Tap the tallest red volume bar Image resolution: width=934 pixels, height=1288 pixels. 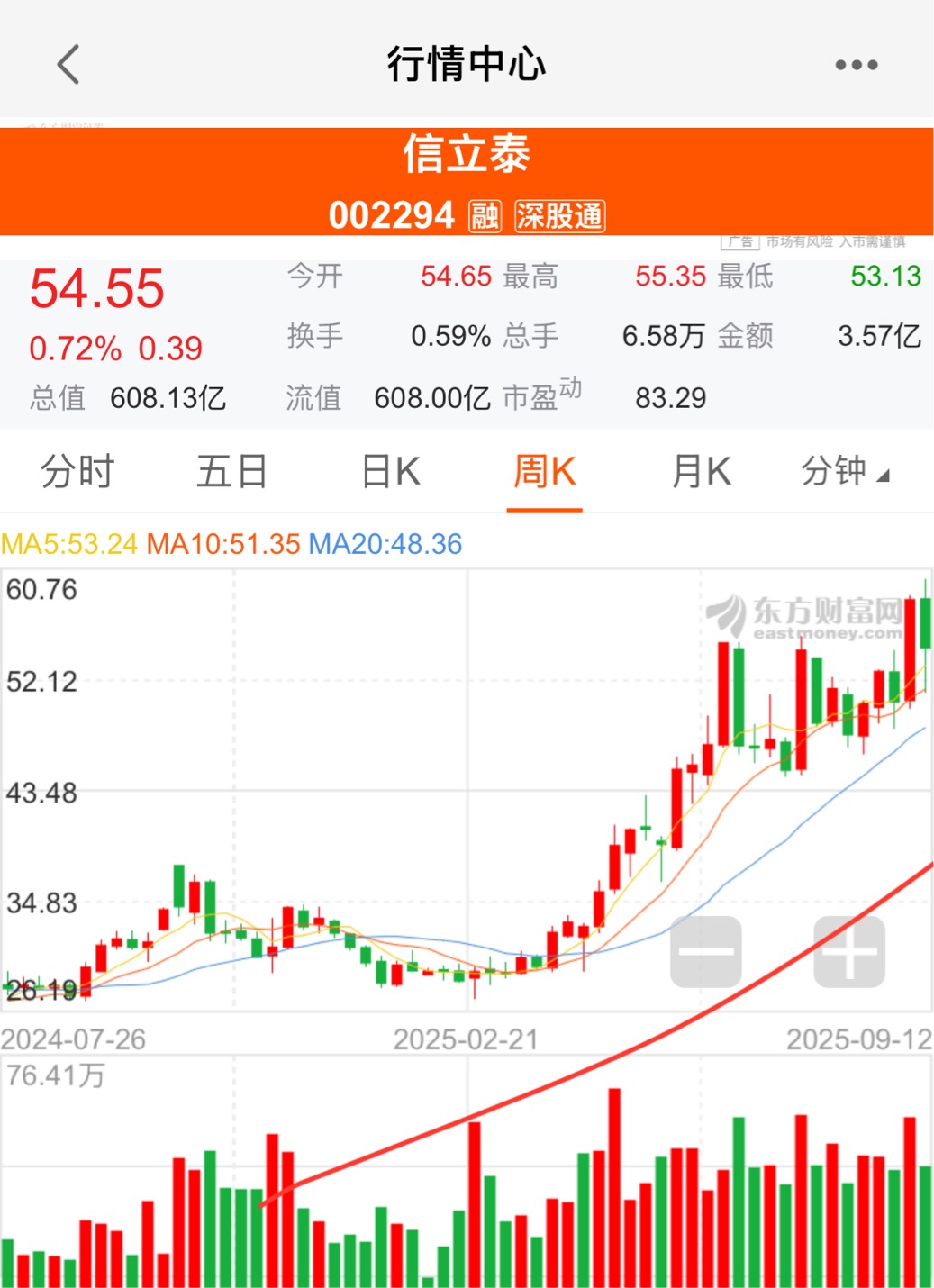click(615, 1187)
